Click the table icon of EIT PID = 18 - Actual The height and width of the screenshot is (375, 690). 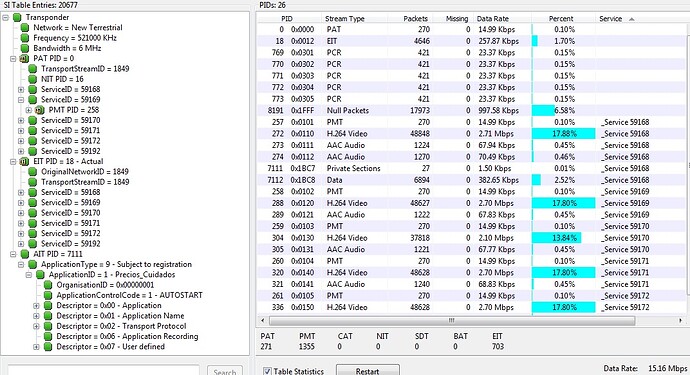point(25,162)
